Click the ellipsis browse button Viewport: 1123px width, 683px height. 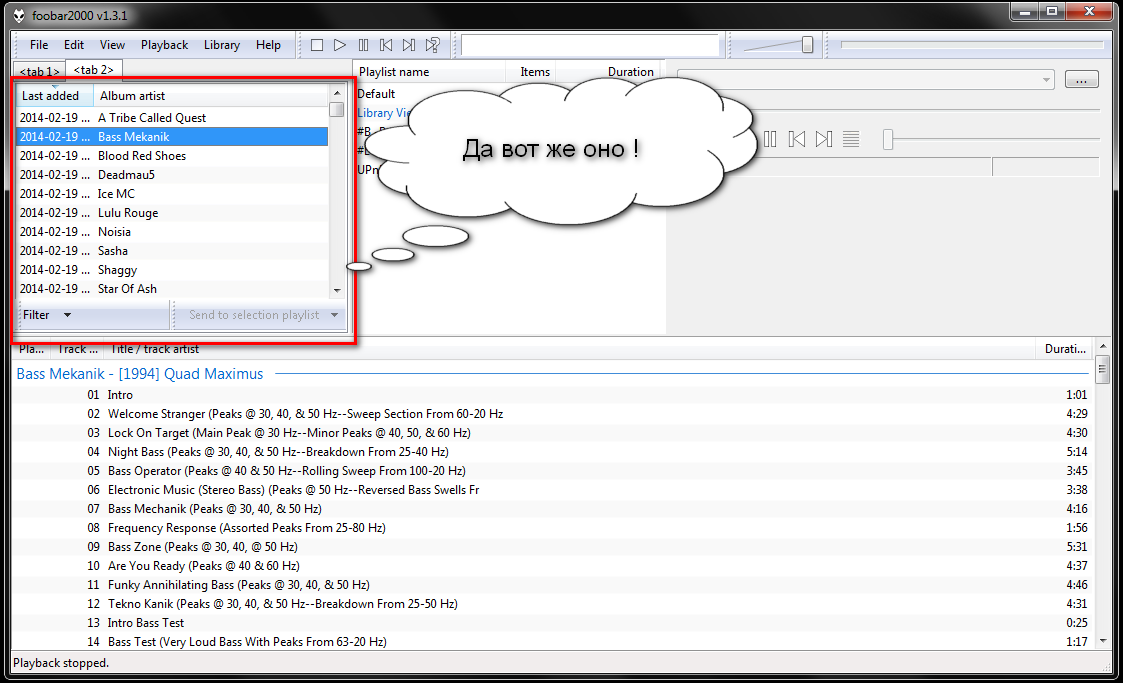point(1081,79)
